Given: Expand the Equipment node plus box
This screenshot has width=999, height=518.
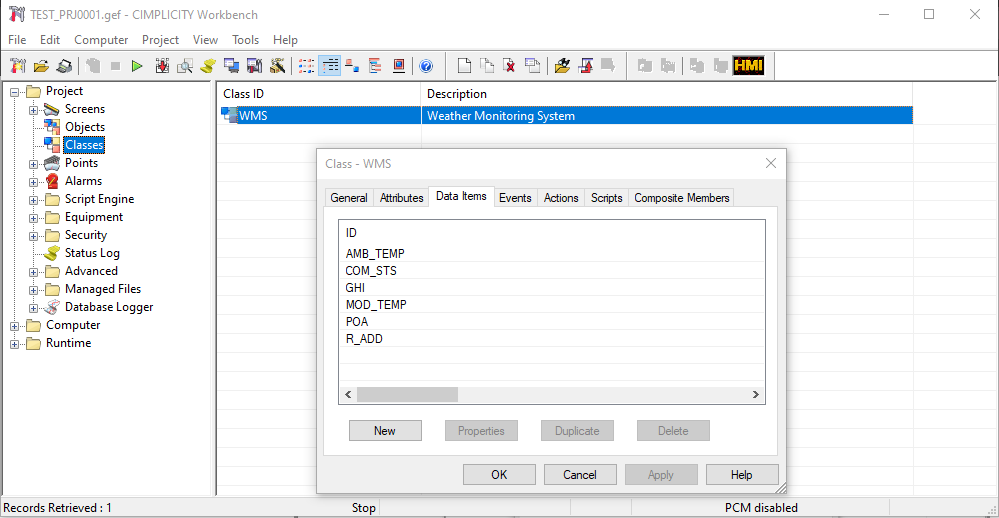Looking at the screenshot, I should coord(34,218).
